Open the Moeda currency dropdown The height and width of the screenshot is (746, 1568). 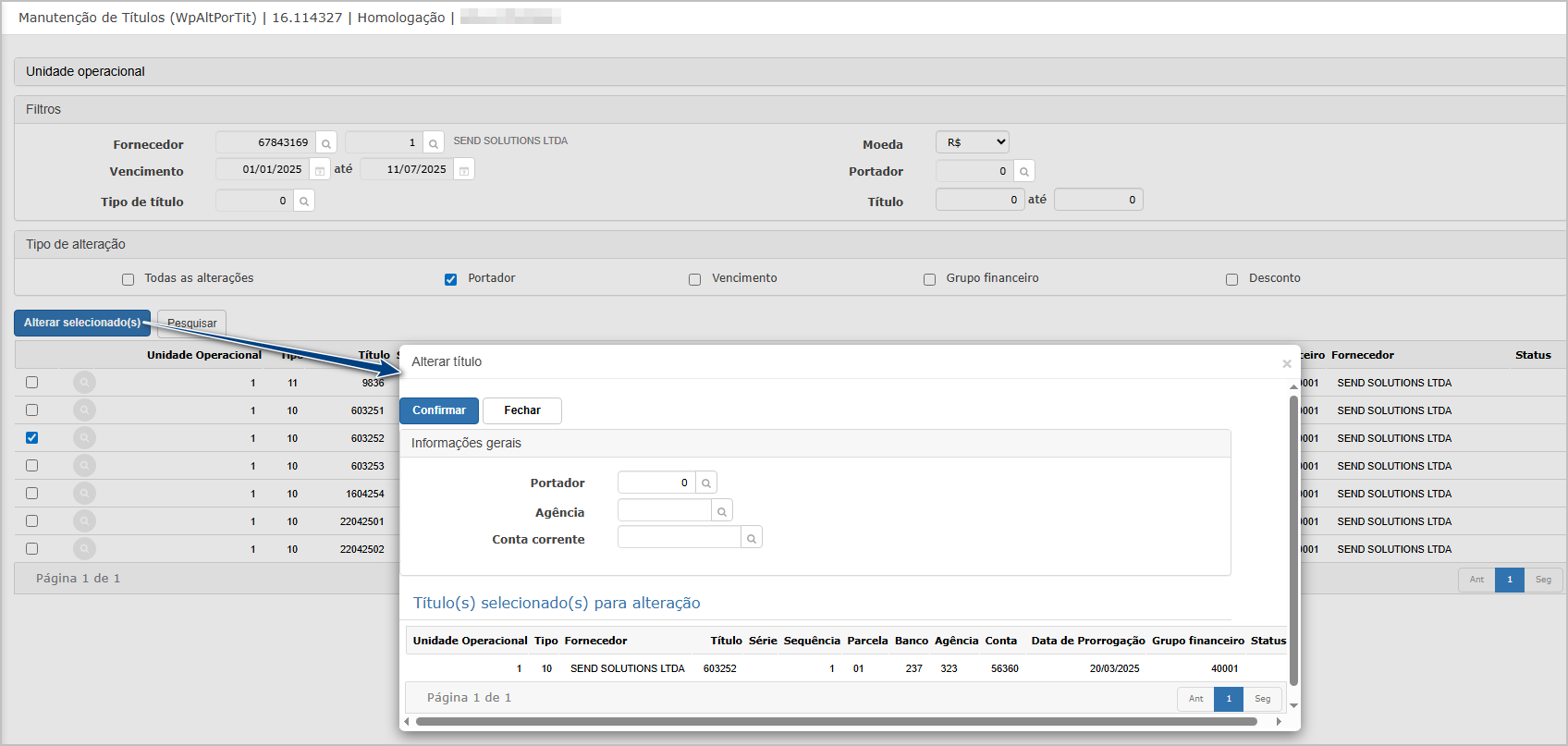point(973,142)
